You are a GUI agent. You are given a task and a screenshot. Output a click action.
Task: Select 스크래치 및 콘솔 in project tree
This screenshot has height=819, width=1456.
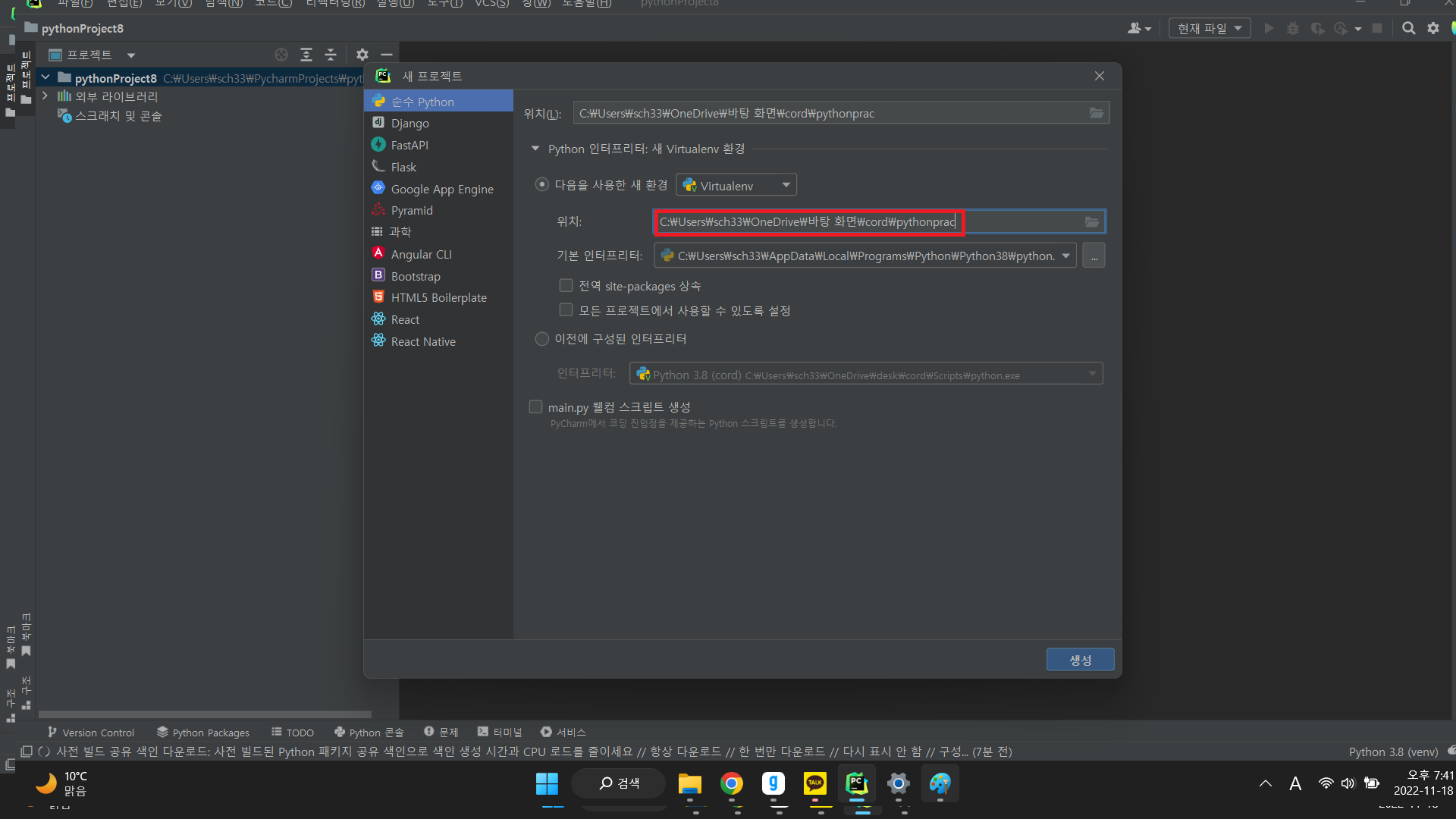[x=110, y=116]
